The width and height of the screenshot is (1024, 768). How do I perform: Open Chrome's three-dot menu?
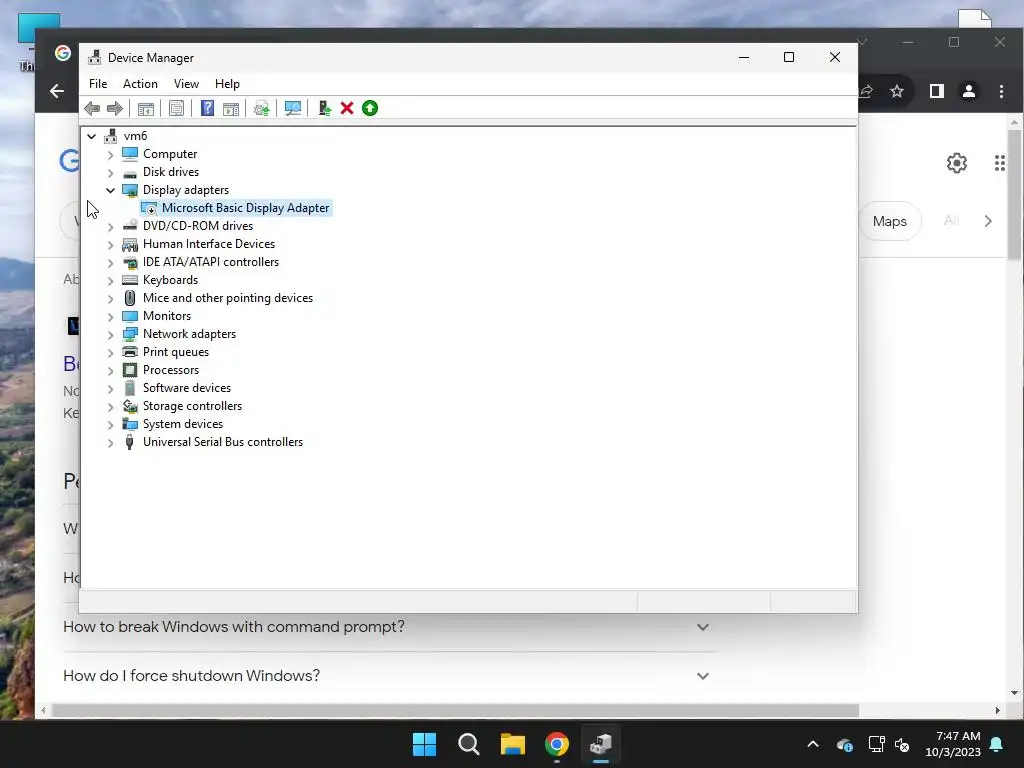click(1001, 91)
